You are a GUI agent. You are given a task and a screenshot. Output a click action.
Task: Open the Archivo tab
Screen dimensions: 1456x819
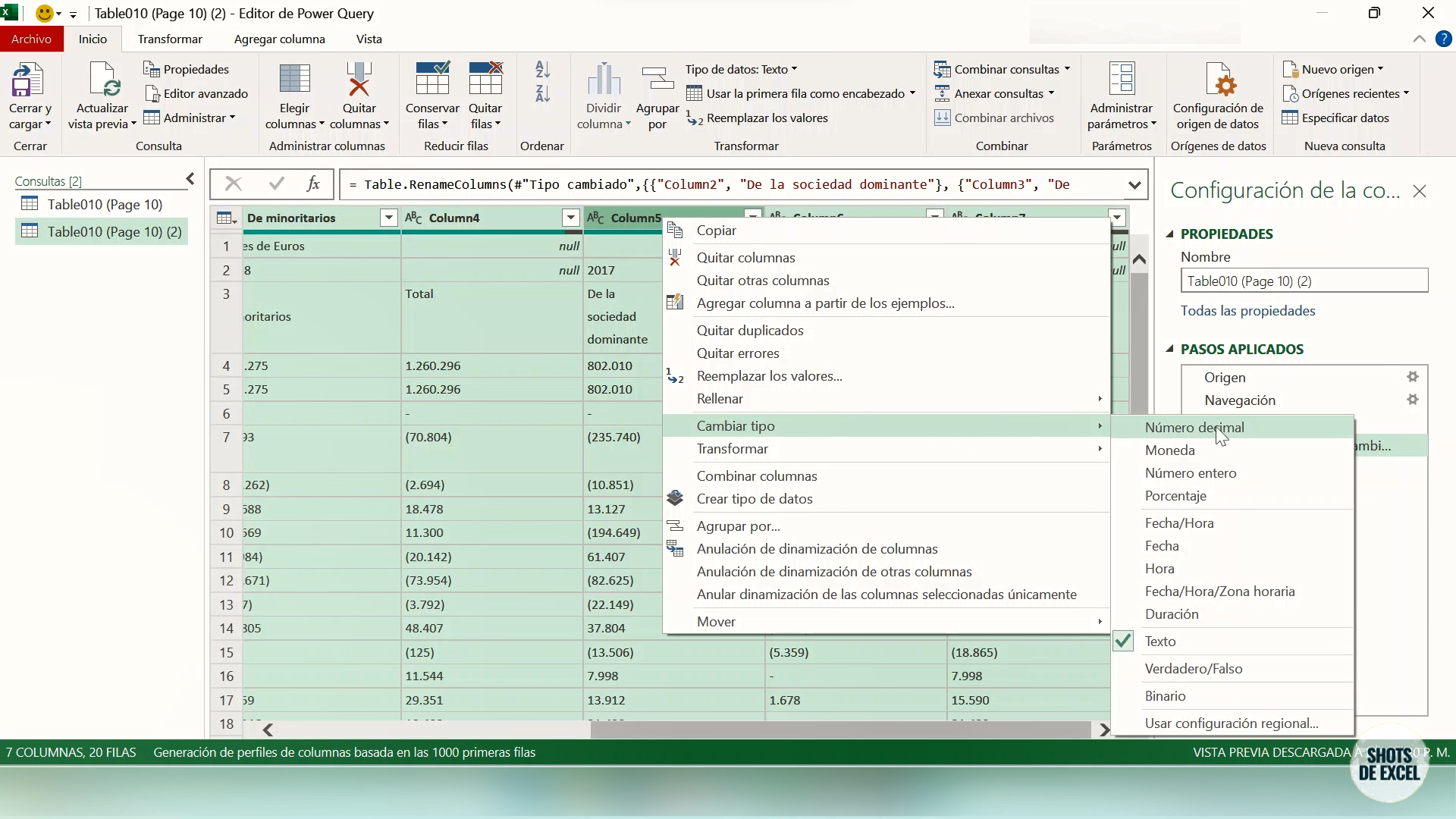point(31,39)
